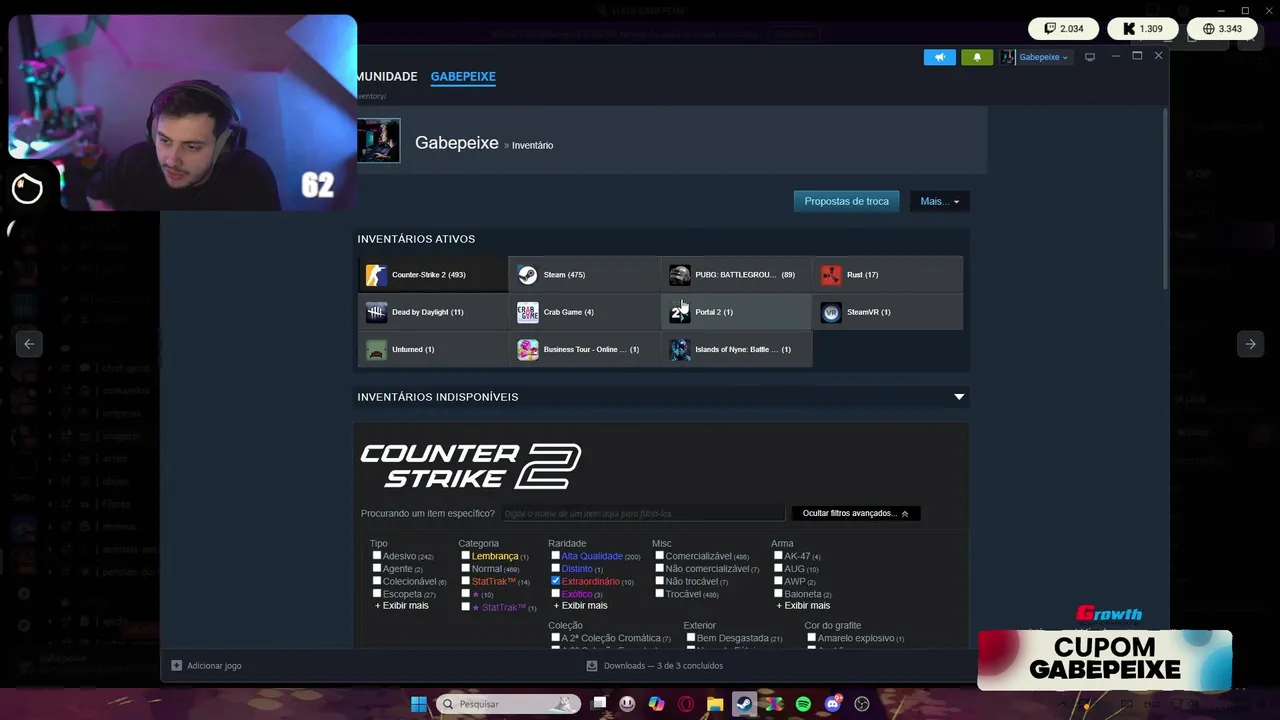Click the Gabepeixe profile avatar thumbnail
The width and height of the screenshot is (1280, 720).
pos(379,141)
